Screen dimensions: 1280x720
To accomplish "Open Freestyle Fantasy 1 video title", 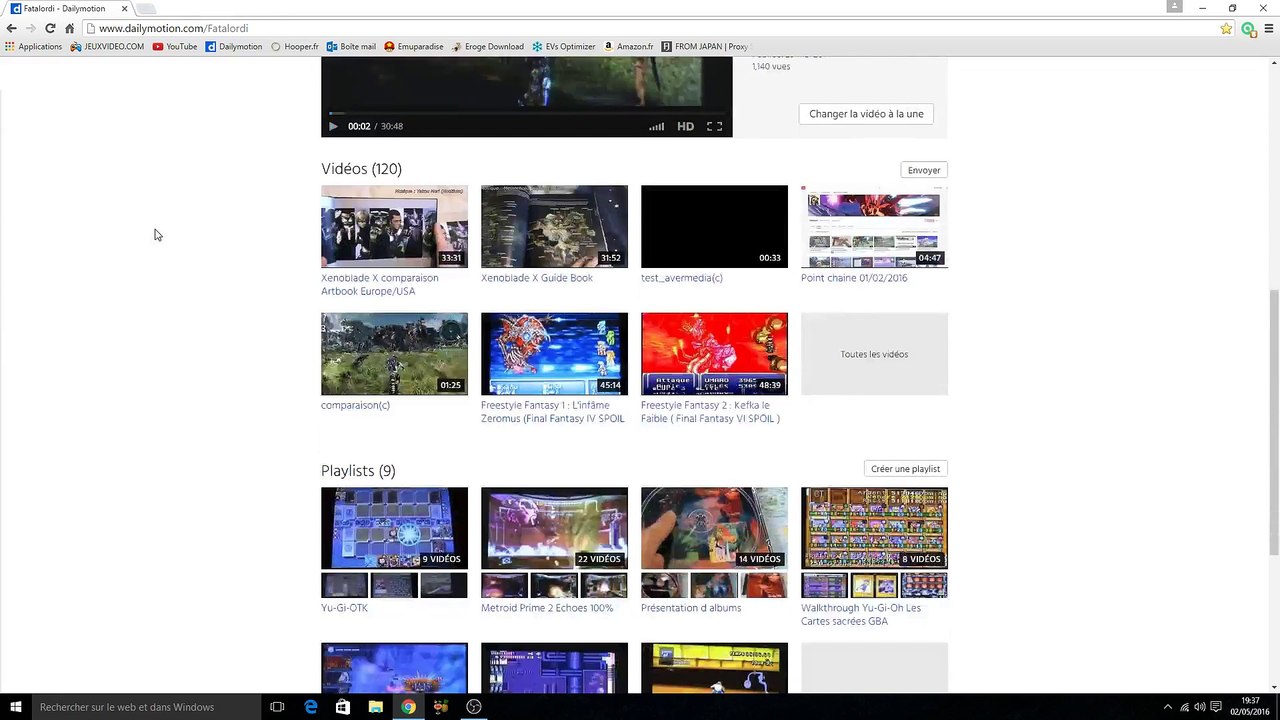I will (x=553, y=412).
